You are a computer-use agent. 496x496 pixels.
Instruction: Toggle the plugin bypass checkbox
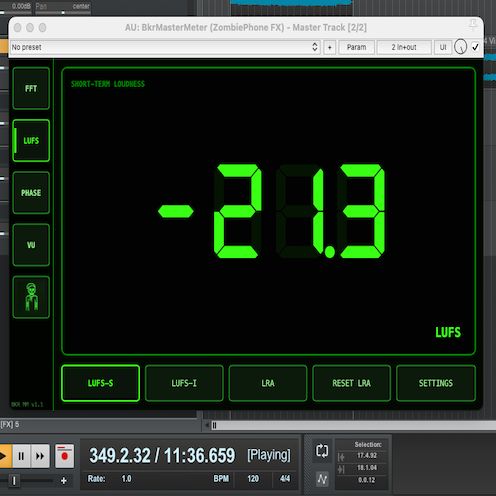click(x=475, y=47)
